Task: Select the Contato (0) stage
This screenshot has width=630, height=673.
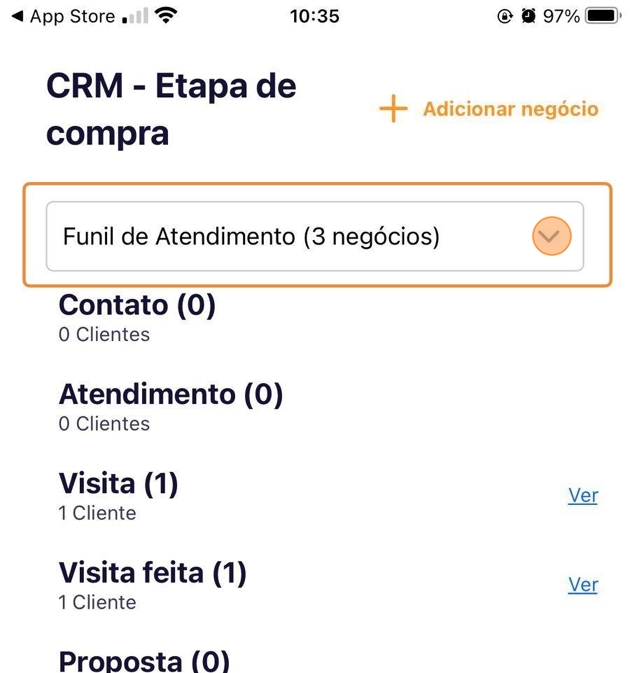Action: [137, 305]
